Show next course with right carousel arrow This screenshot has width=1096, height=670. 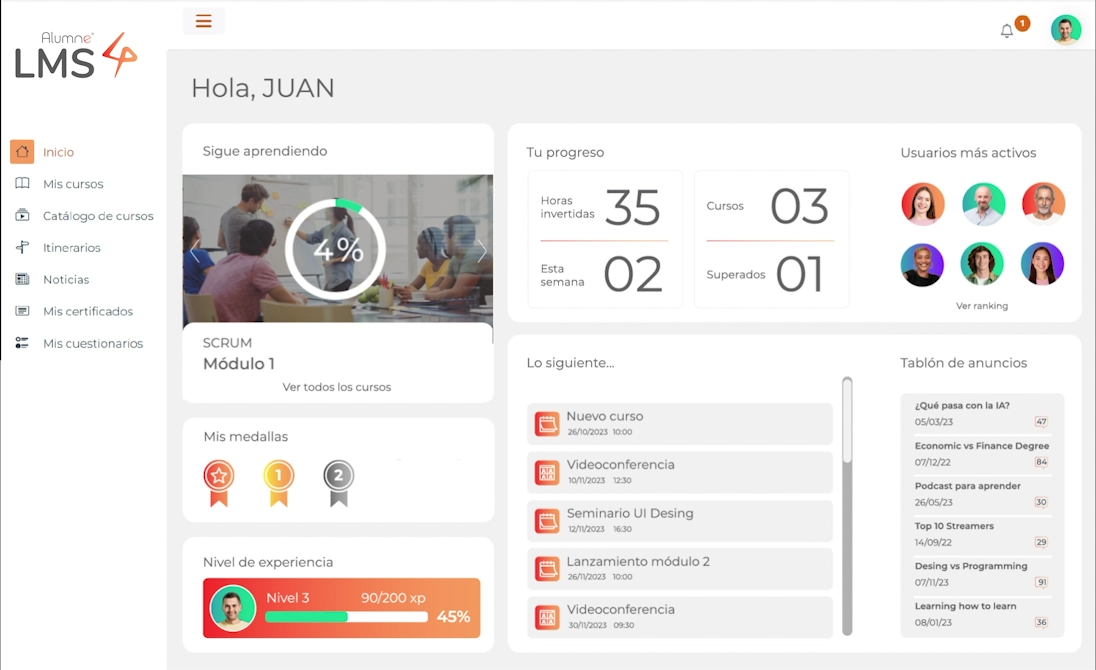click(481, 251)
